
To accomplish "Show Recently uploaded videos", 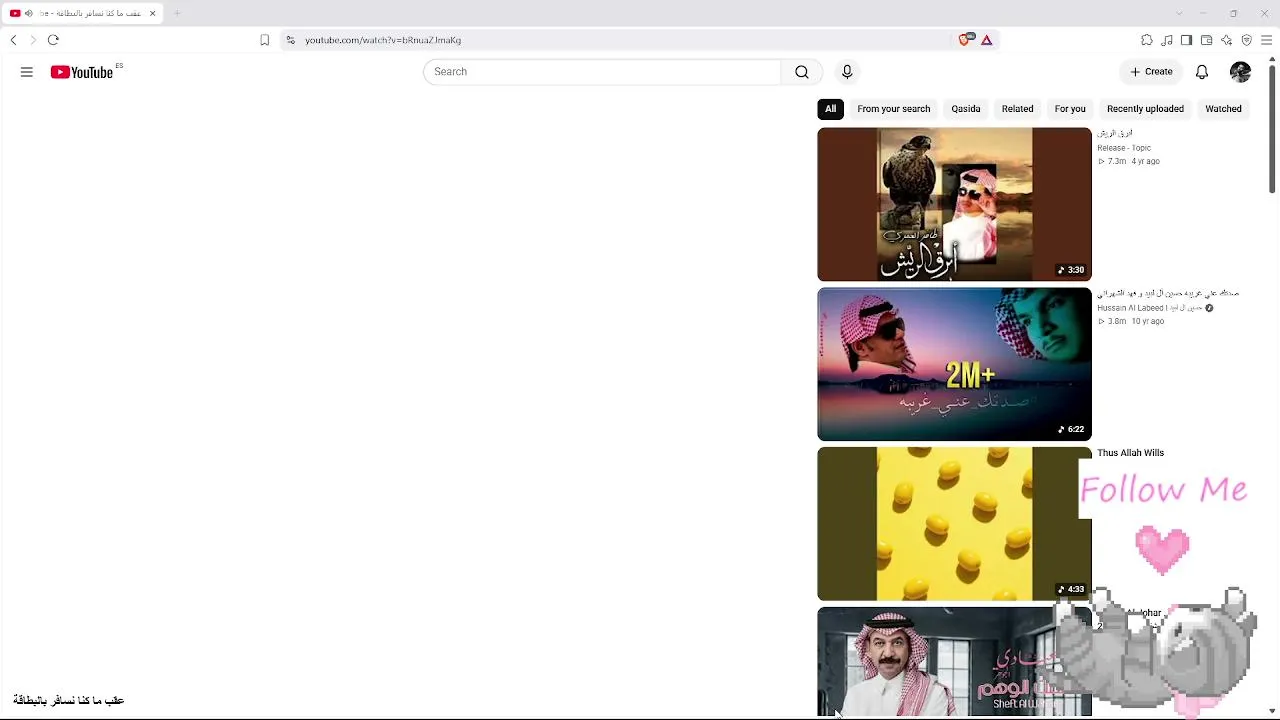I will (1145, 109).
